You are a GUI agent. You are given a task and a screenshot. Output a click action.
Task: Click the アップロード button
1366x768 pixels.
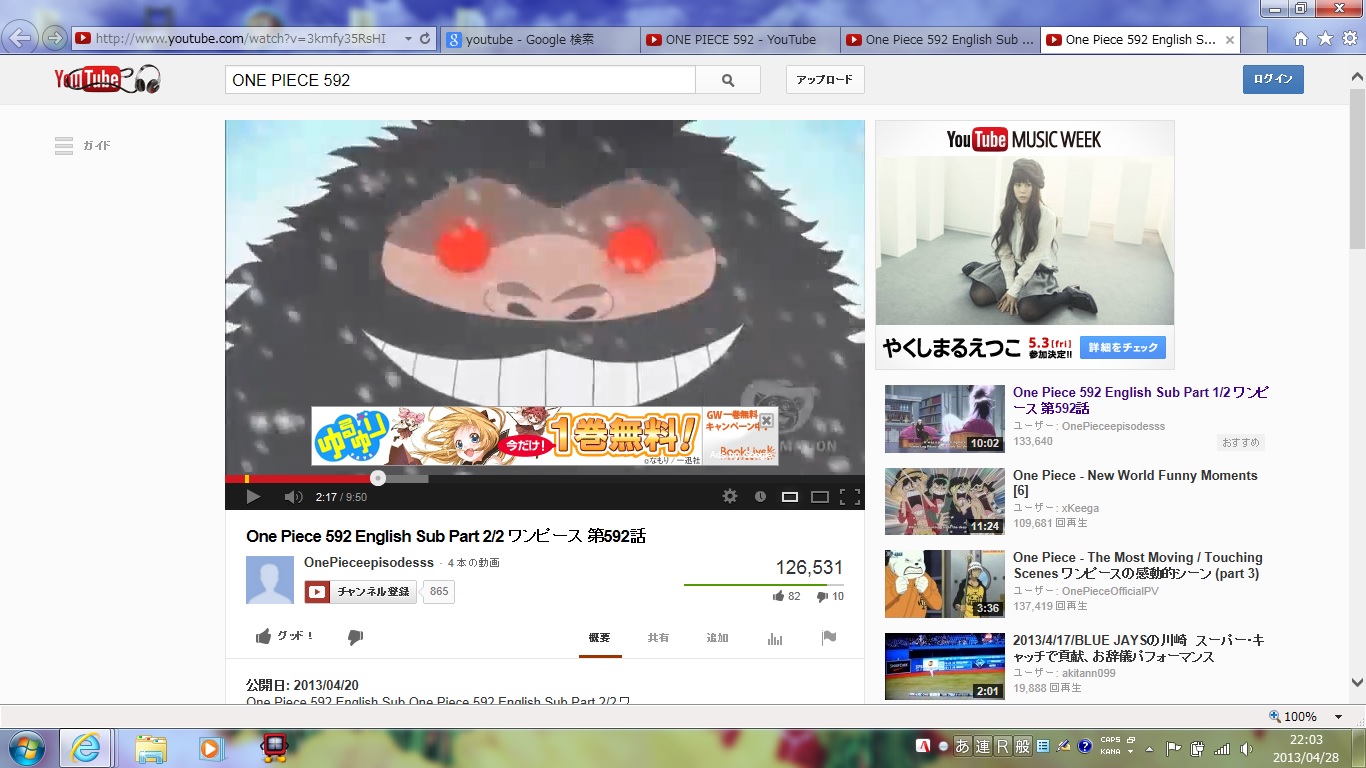coord(825,80)
